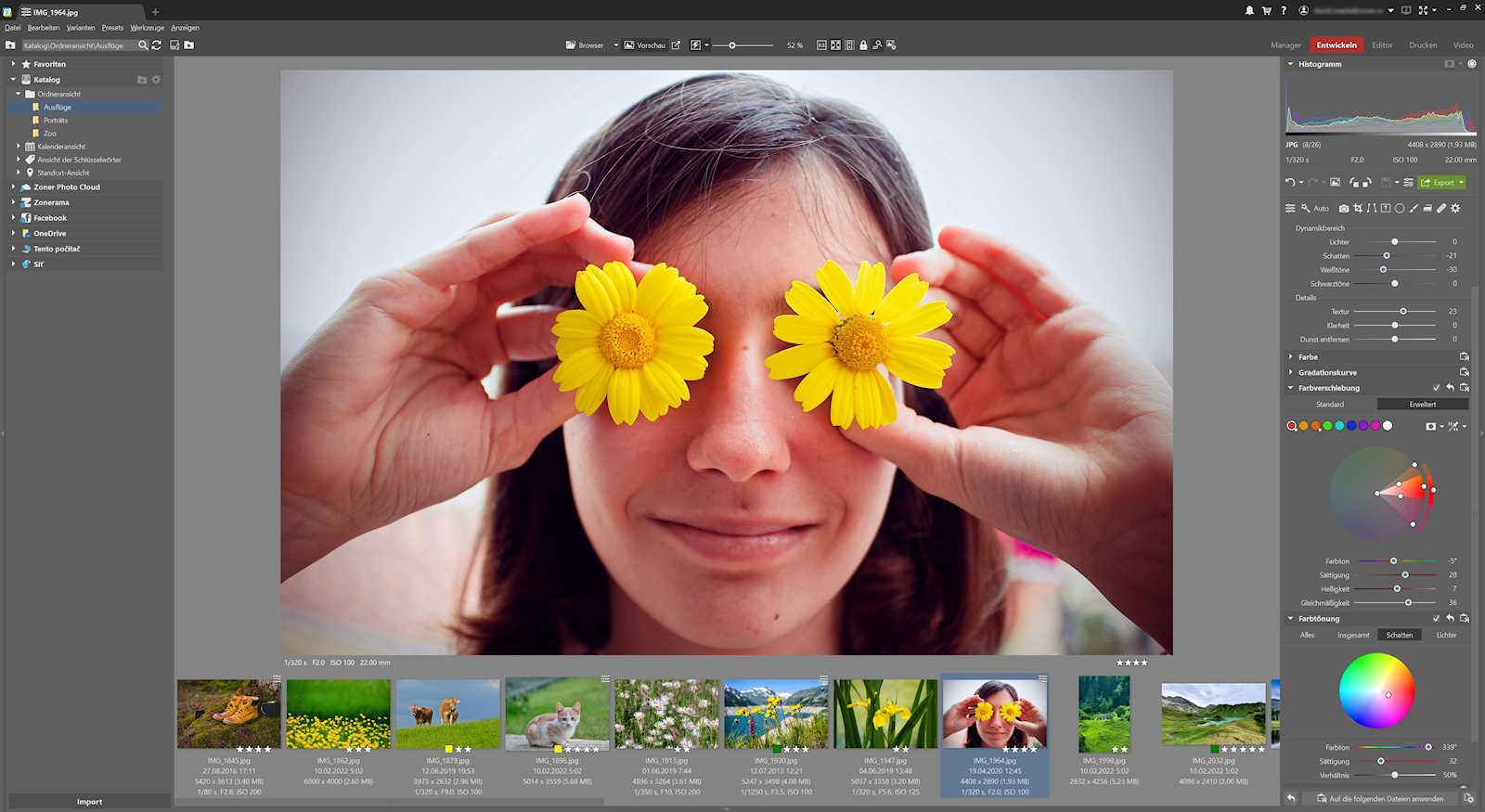Viewport: 1485px width, 812px height.
Task: Select the cyan color swatch
Action: (x=1339, y=426)
